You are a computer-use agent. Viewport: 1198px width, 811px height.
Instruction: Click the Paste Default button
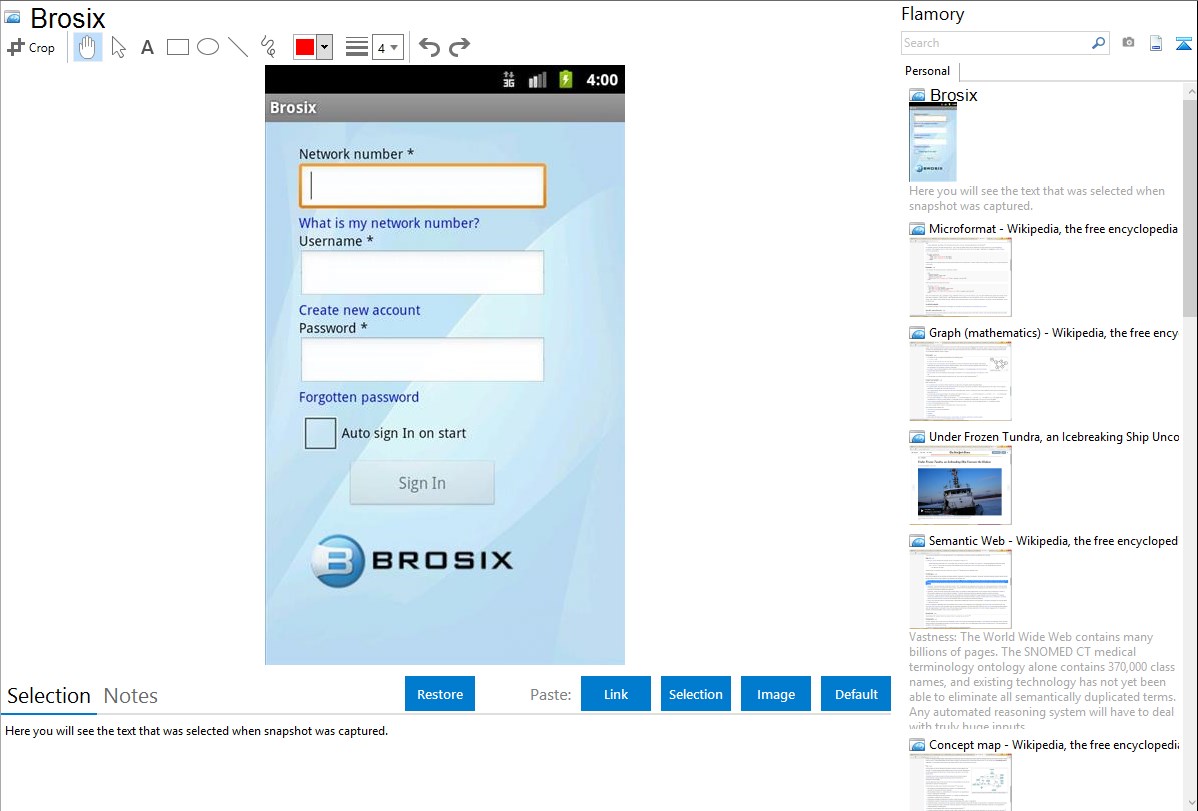pyautogui.click(x=856, y=694)
